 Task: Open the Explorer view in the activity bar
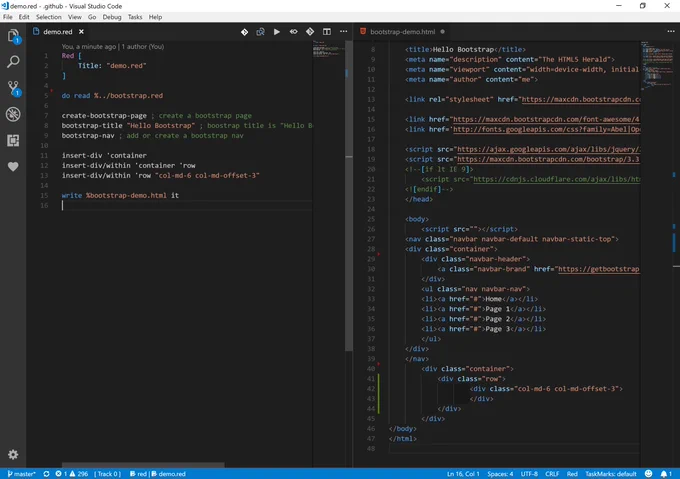click(x=13, y=36)
